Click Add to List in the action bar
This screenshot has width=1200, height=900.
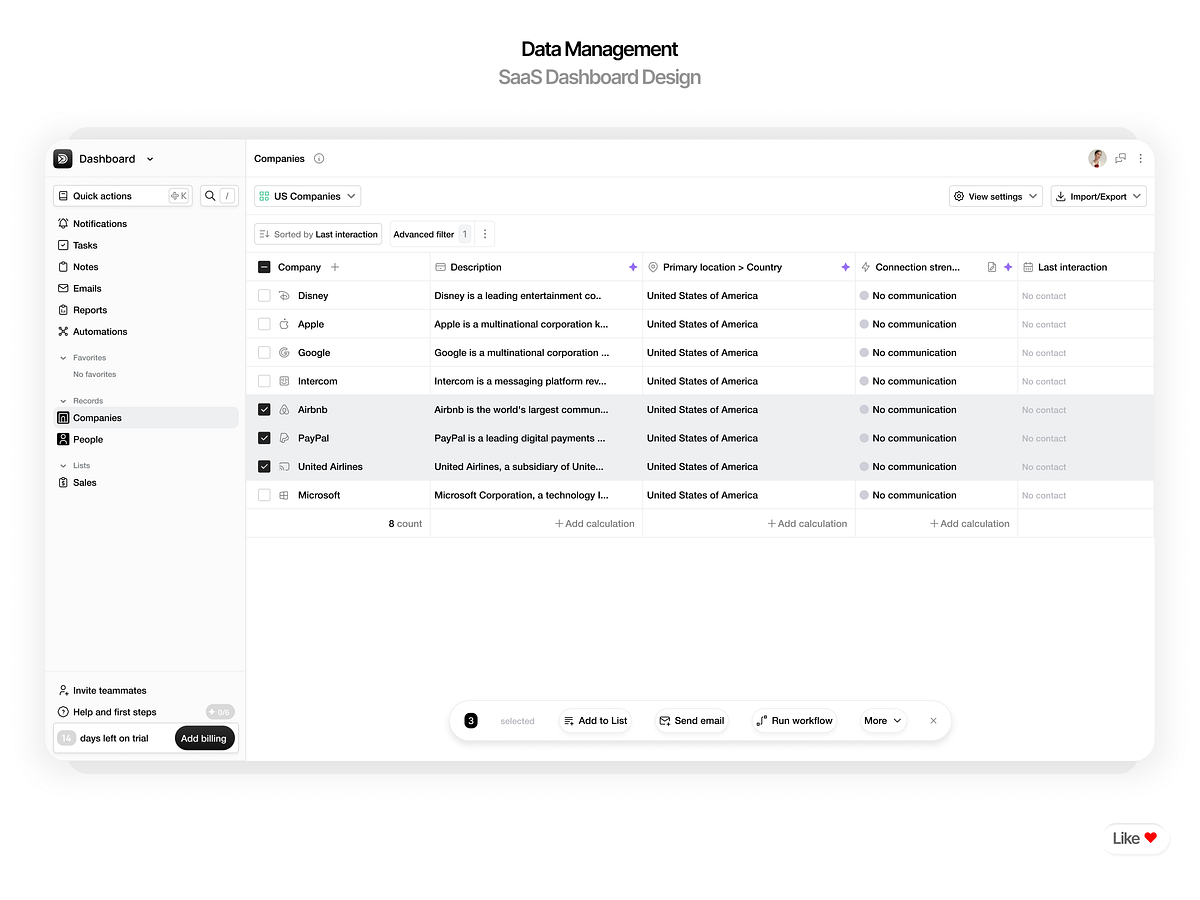595,720
